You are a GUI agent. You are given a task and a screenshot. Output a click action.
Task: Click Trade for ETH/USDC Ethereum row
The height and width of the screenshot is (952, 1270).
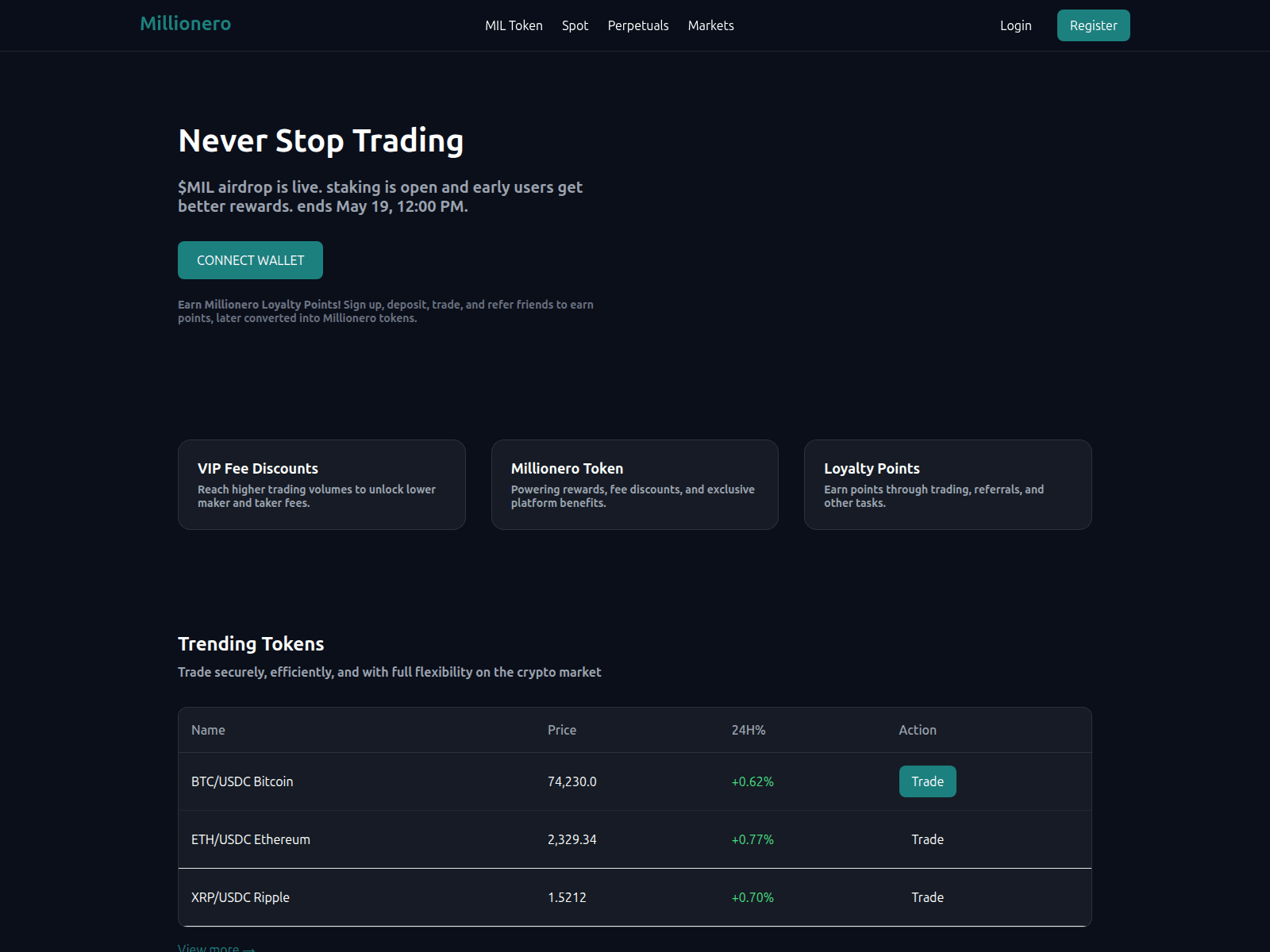(x=927, y=839)
